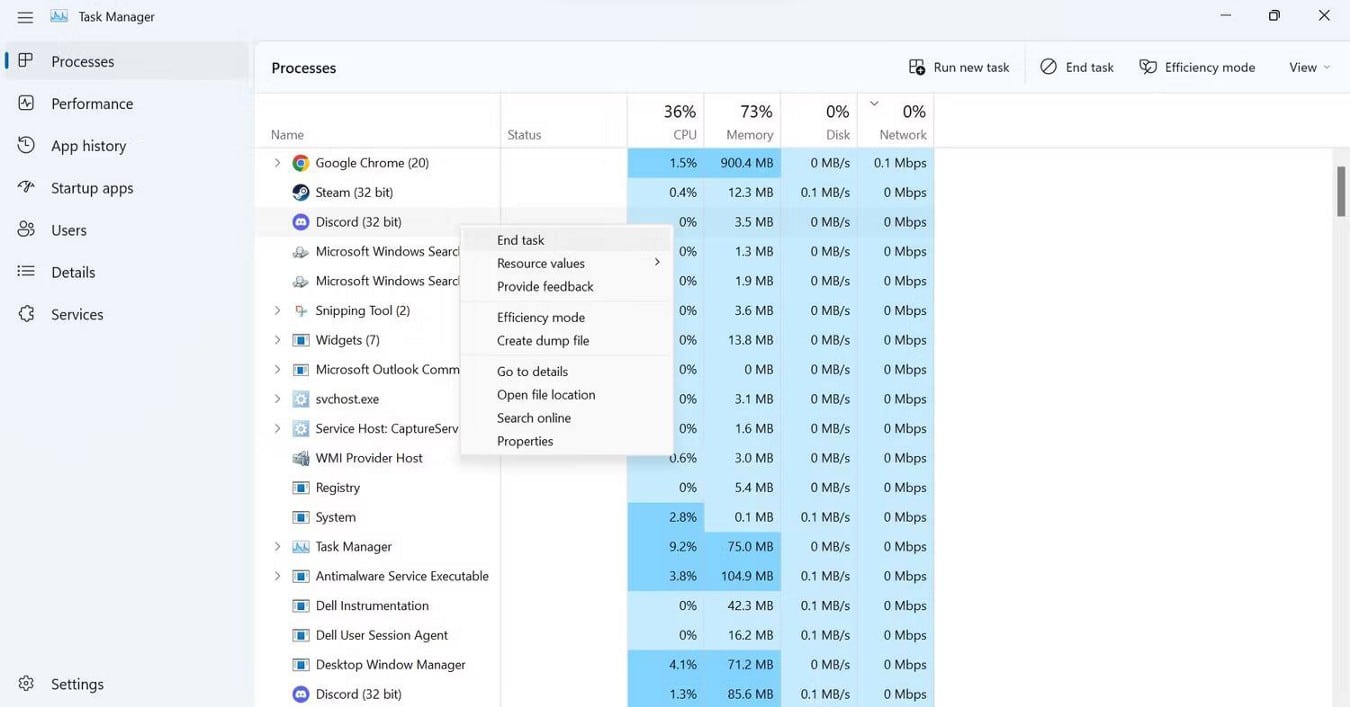Expand the Google Chrome process group
The height and width of the screenshot is (707, 1350).
277,162
